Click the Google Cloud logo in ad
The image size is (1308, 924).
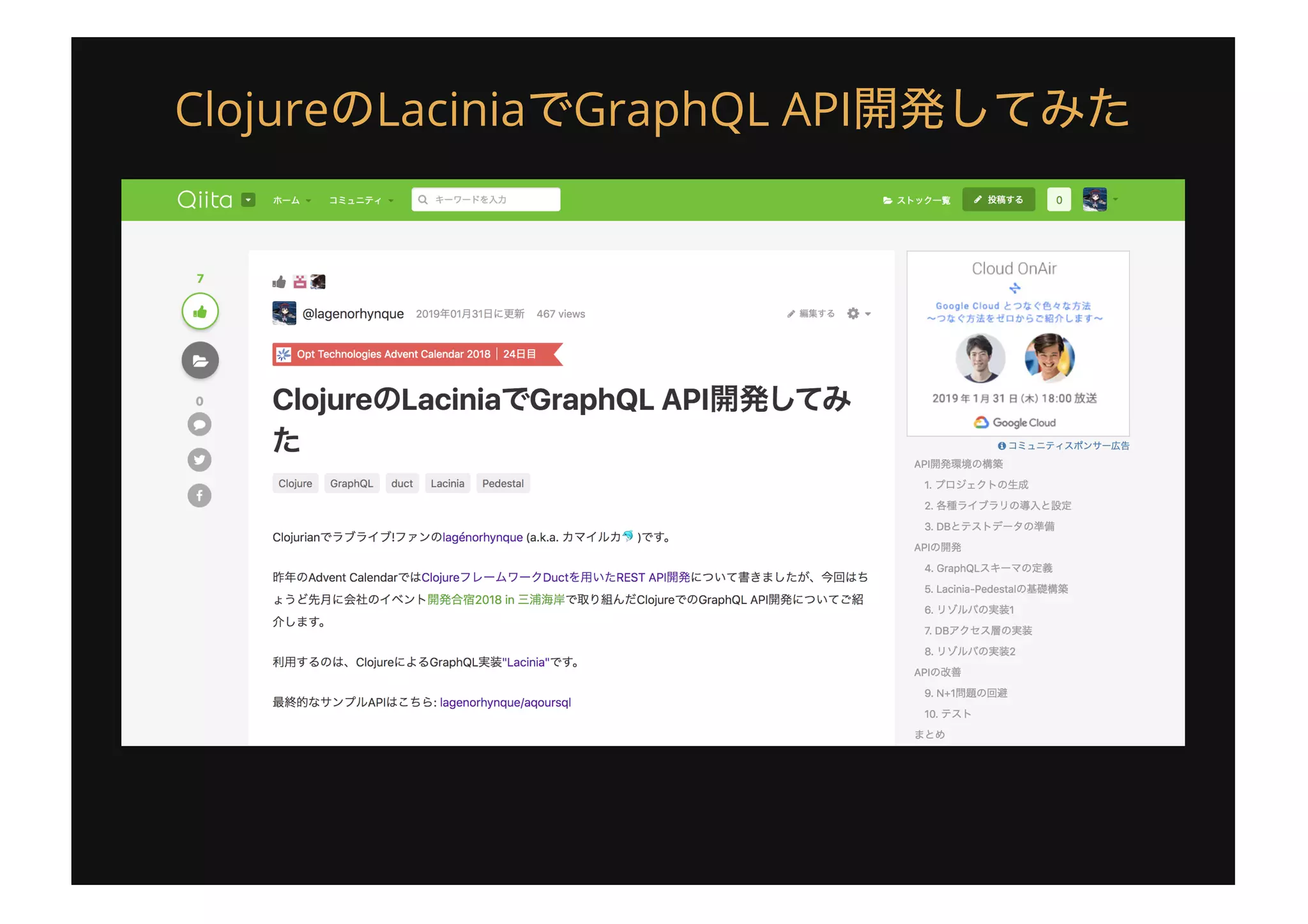pos(1015,423)
